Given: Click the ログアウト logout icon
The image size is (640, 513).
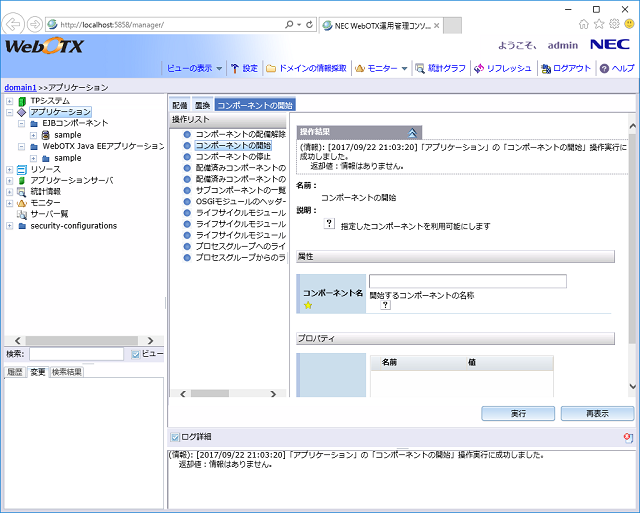Looking at the screenshot, I should [x=545, y=68].
